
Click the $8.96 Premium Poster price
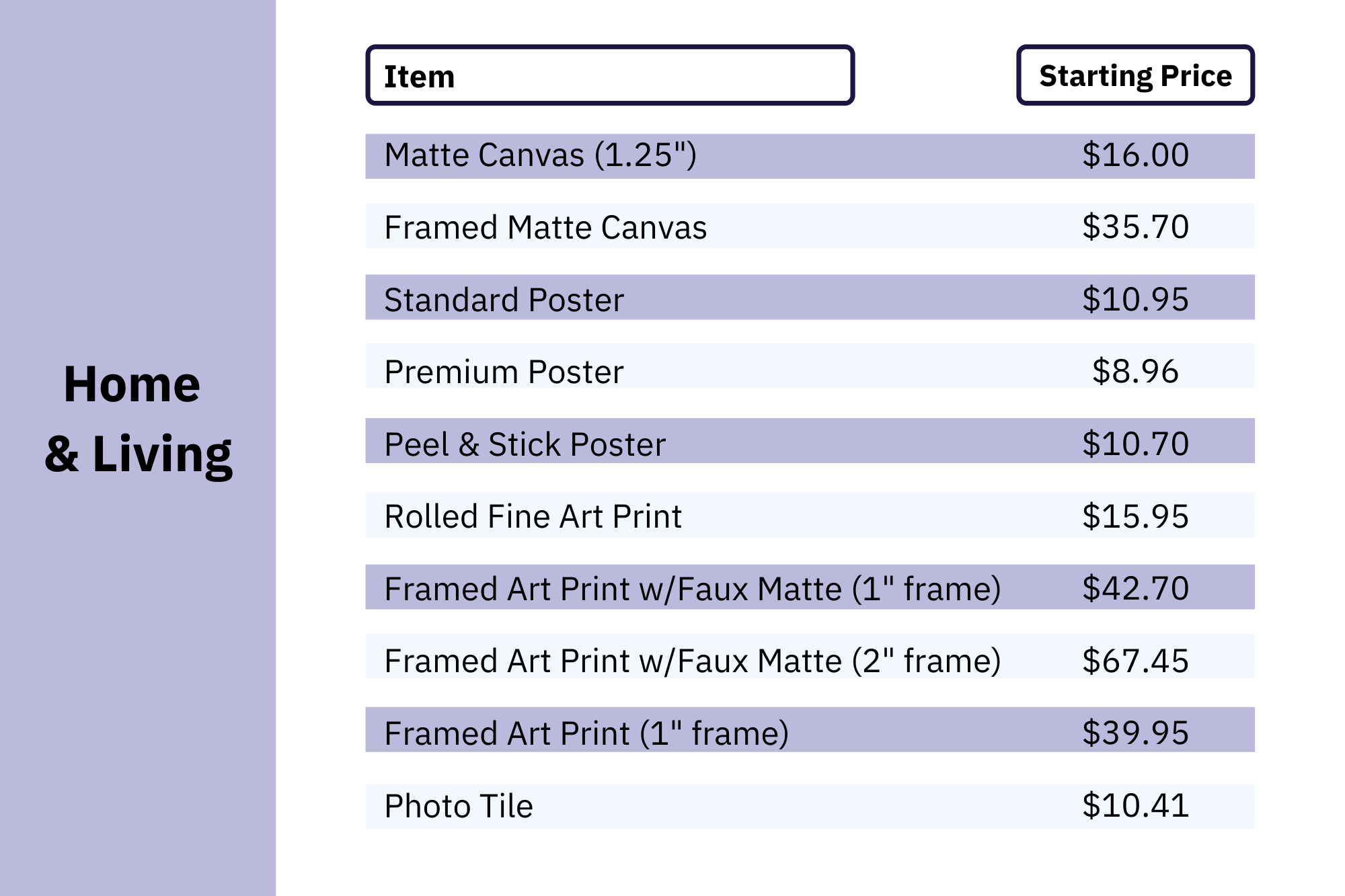(x=1135, y=372)
